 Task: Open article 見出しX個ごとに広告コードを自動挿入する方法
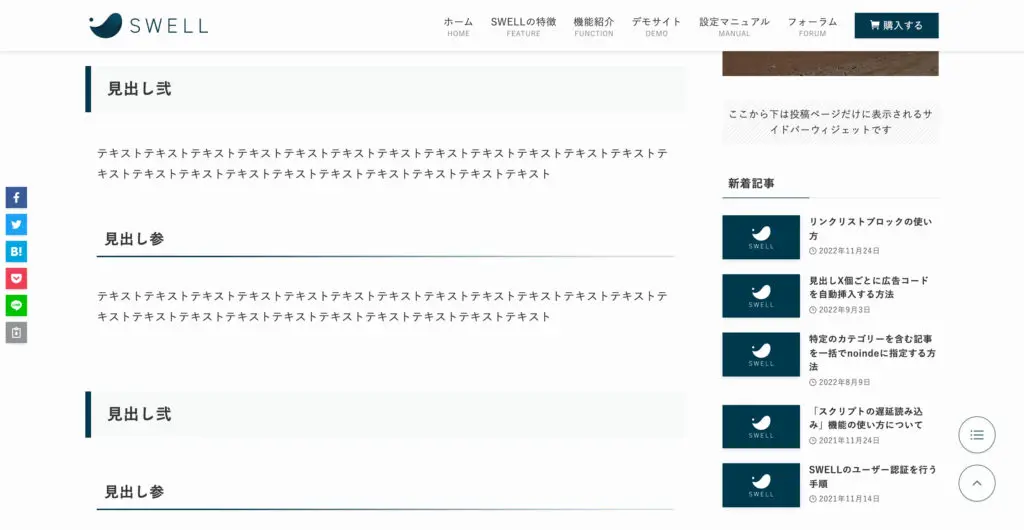point(869,287)
